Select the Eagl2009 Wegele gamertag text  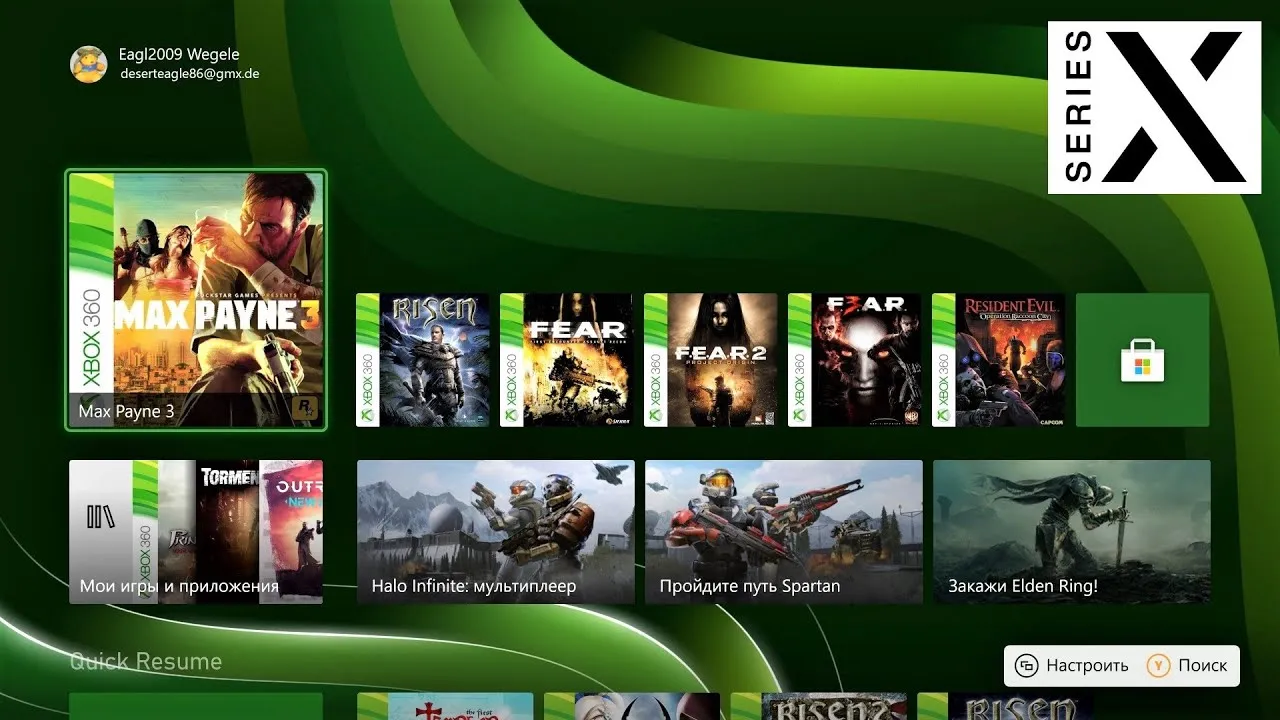tap(179, 54)
